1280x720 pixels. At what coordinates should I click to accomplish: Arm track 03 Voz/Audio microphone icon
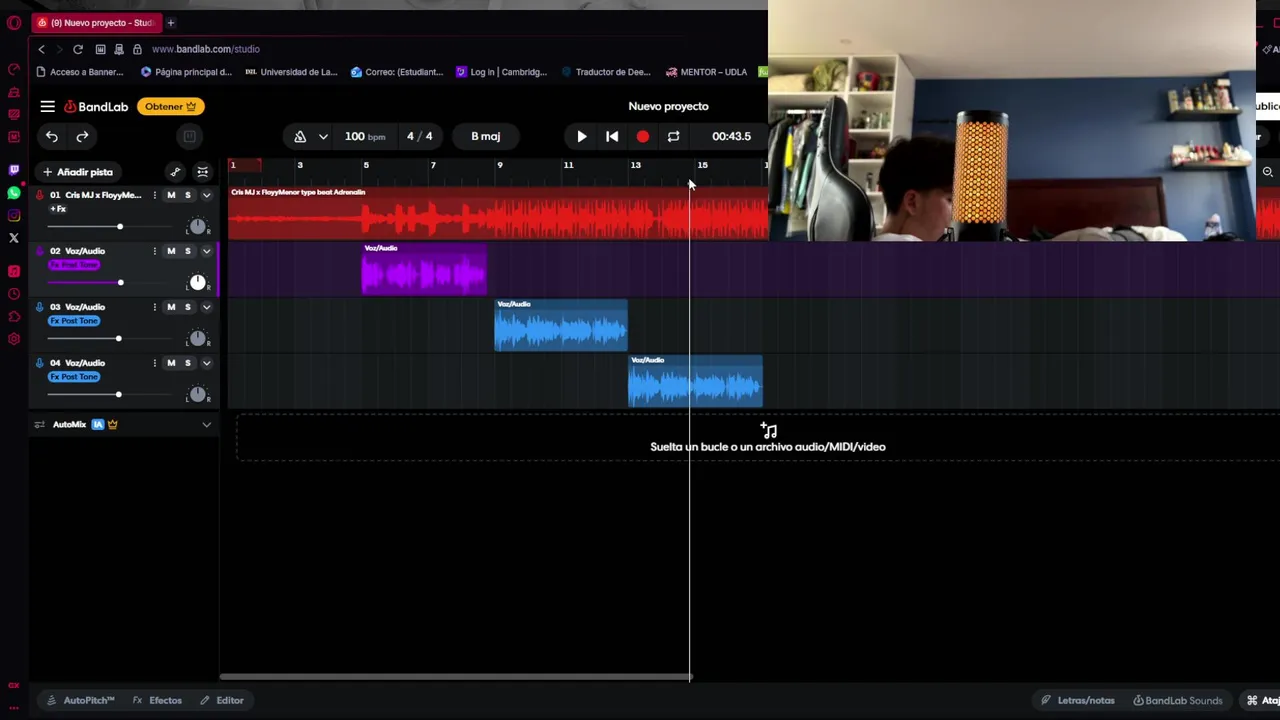pos(39,307)
